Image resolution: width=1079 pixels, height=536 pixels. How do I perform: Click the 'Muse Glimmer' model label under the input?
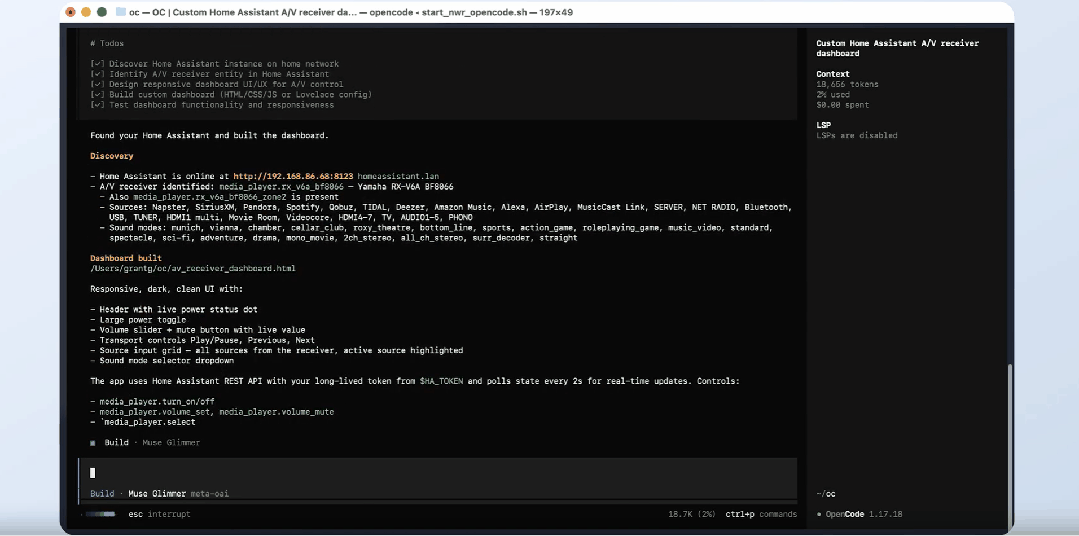[x=157, y=493]
